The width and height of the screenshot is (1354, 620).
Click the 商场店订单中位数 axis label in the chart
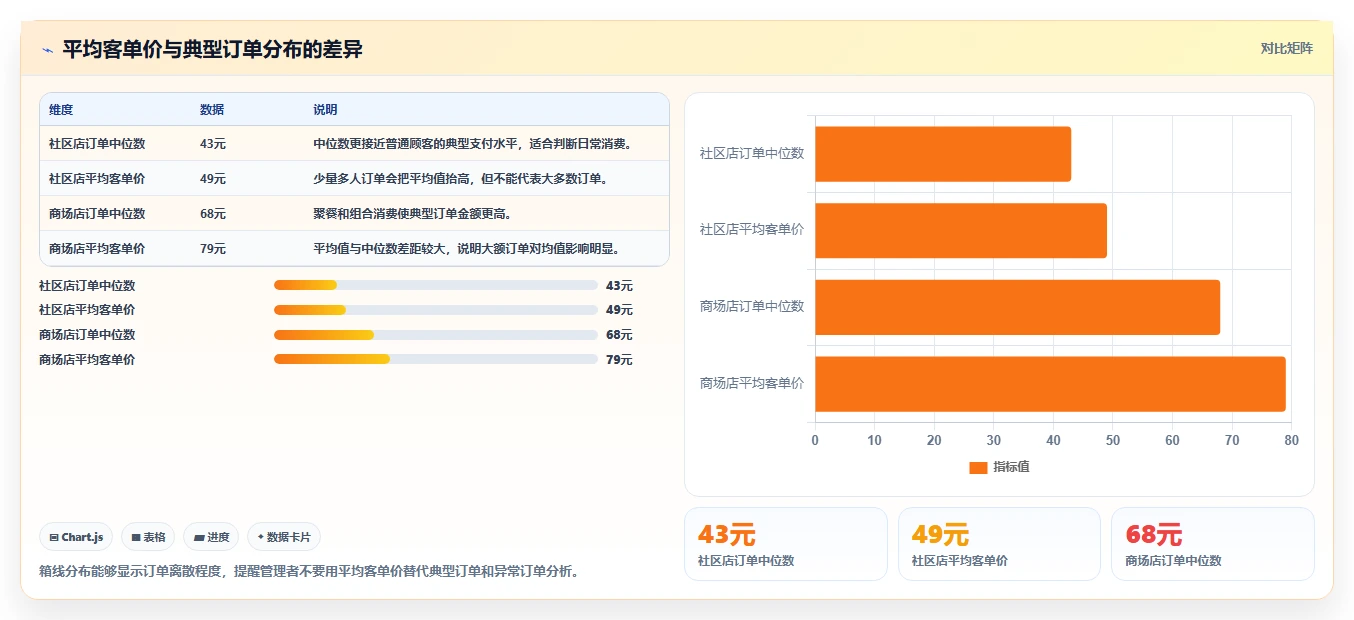point(752,307)
